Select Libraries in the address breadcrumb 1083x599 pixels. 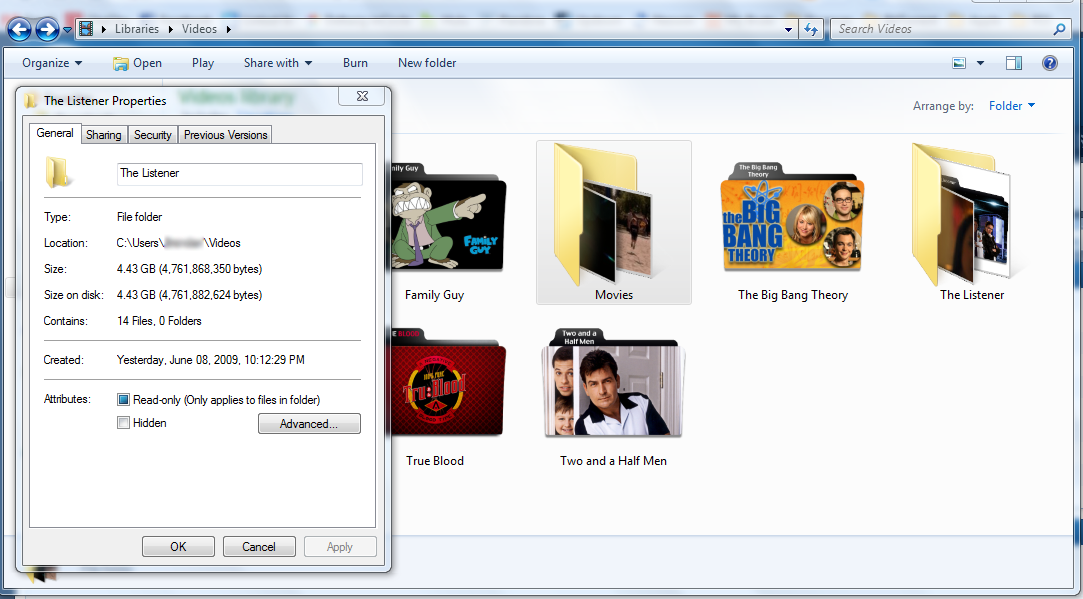point(137,28)
